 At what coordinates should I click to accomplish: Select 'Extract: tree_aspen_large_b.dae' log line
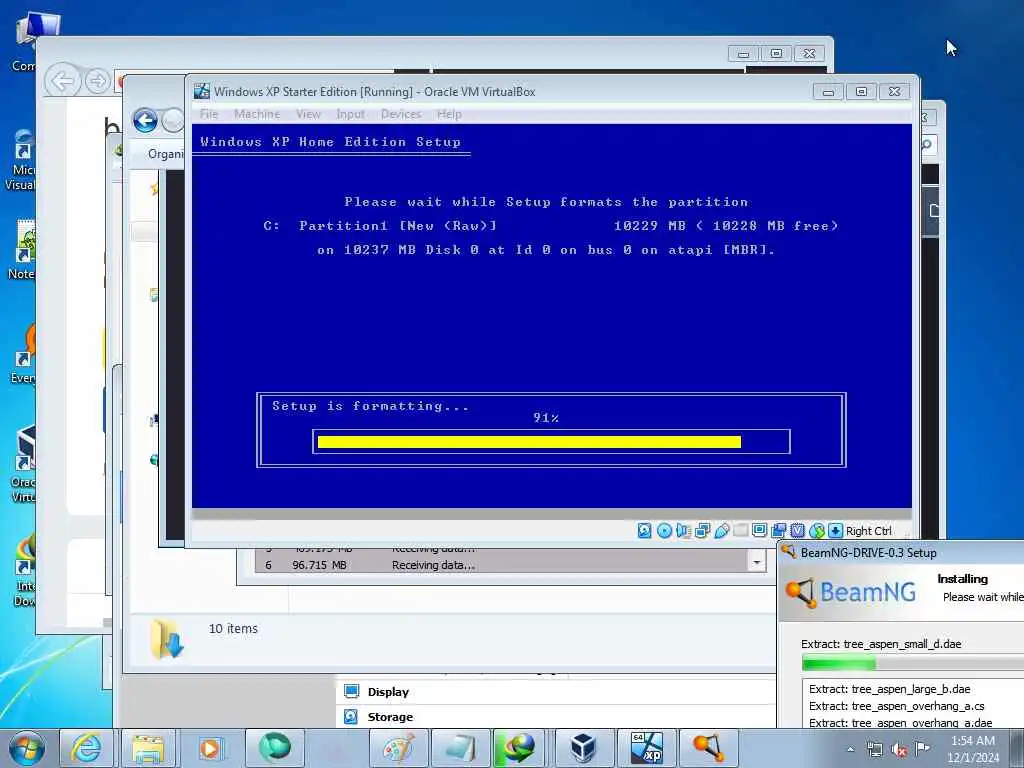pyautogui.click(x=889, y=689)
